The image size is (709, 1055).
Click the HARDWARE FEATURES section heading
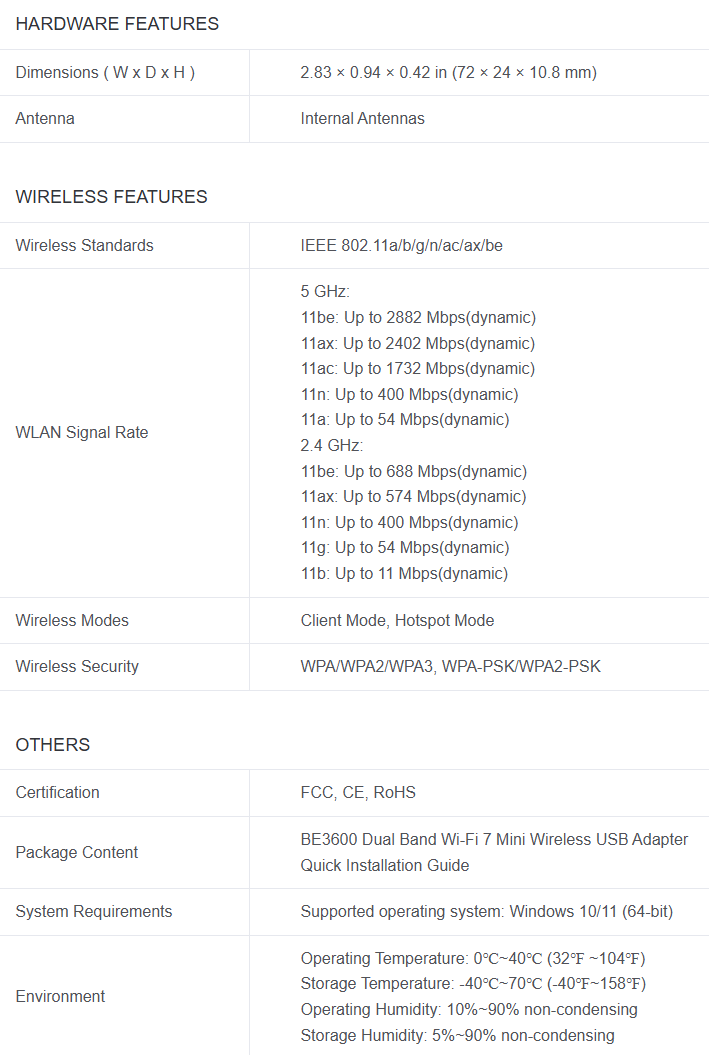coord(117,24)
